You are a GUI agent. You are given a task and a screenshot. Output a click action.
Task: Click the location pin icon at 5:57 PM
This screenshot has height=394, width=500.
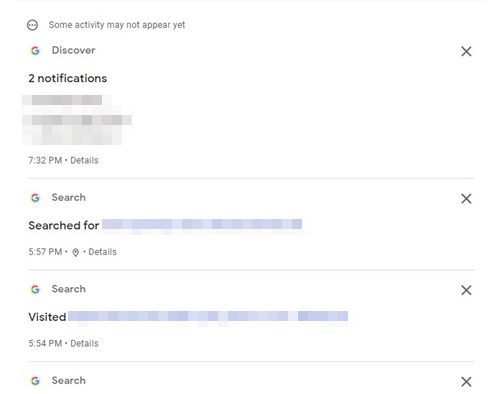[76, 253]
